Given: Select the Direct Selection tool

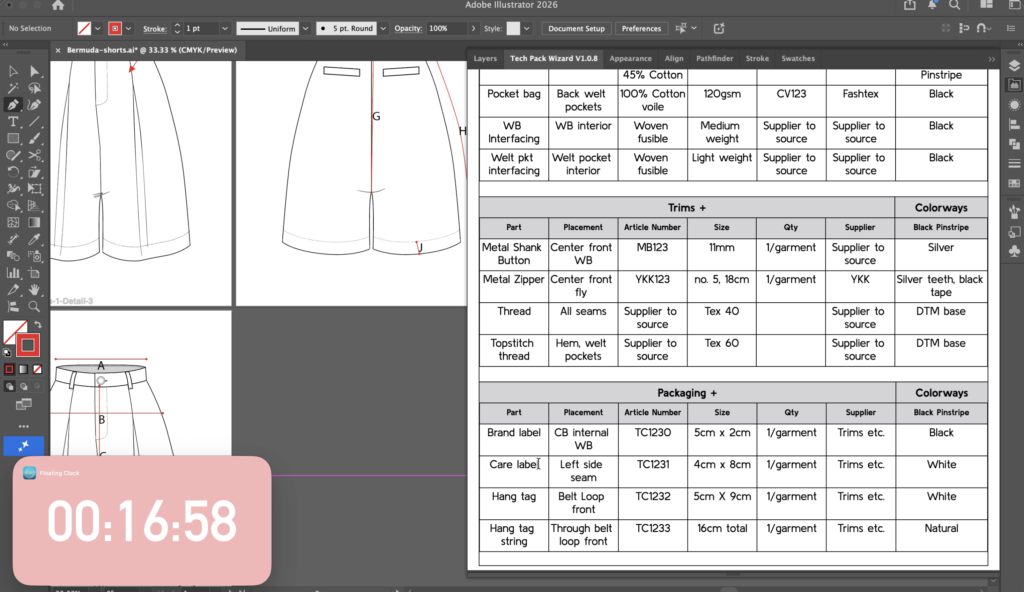Looking at the screenshot, I should tap(35, 71).
